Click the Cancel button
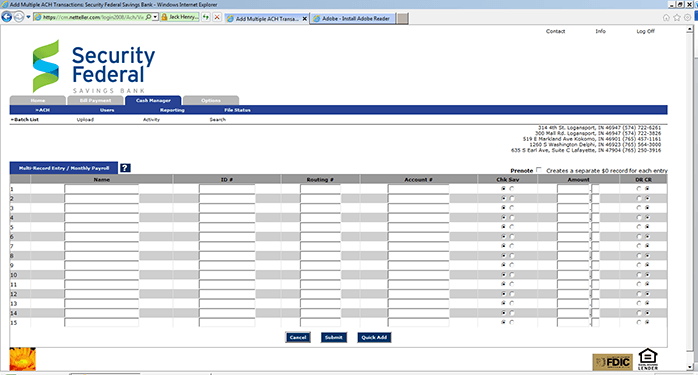 (x=298, y=338)
